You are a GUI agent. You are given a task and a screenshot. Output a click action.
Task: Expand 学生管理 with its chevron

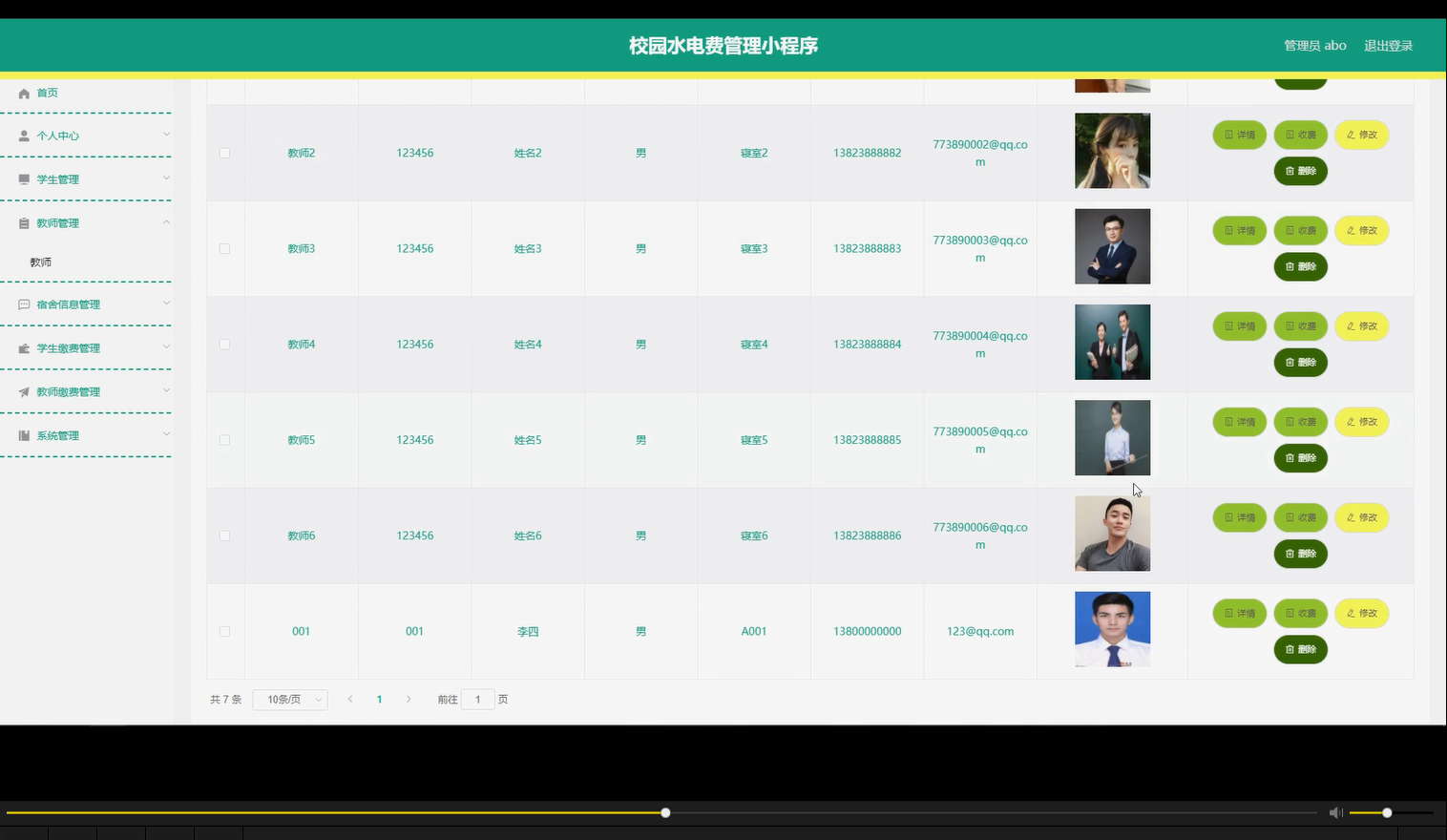click(166, 178)
